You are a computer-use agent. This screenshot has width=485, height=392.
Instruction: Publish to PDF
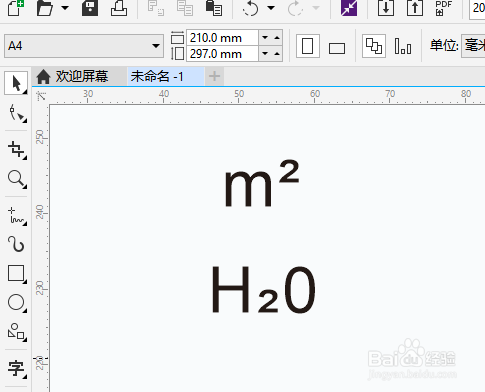pyautogui.click(x=444, y=8)
